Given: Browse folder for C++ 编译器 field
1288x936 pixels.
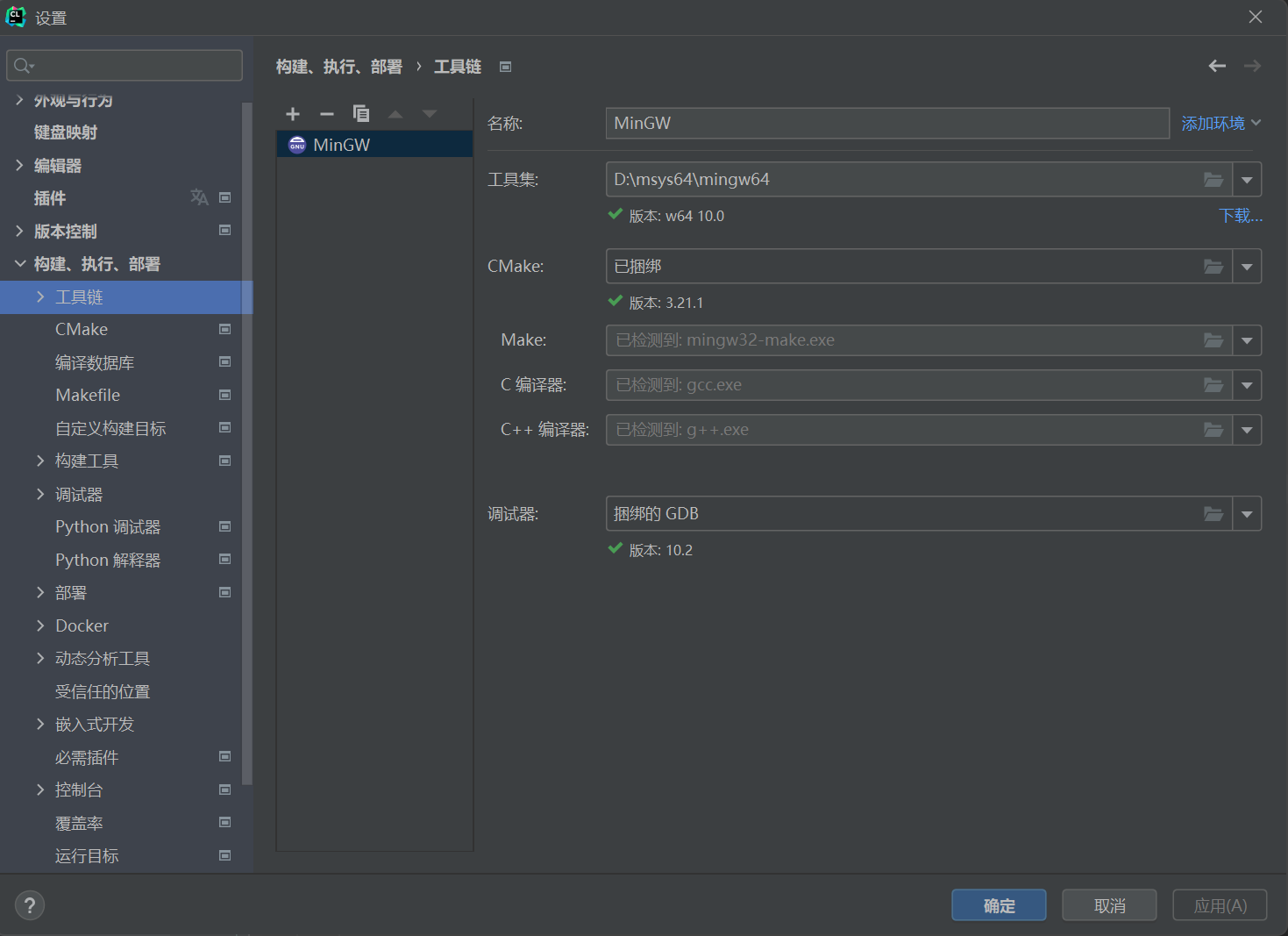Looking at the screenshot, I should point(1213,430).
